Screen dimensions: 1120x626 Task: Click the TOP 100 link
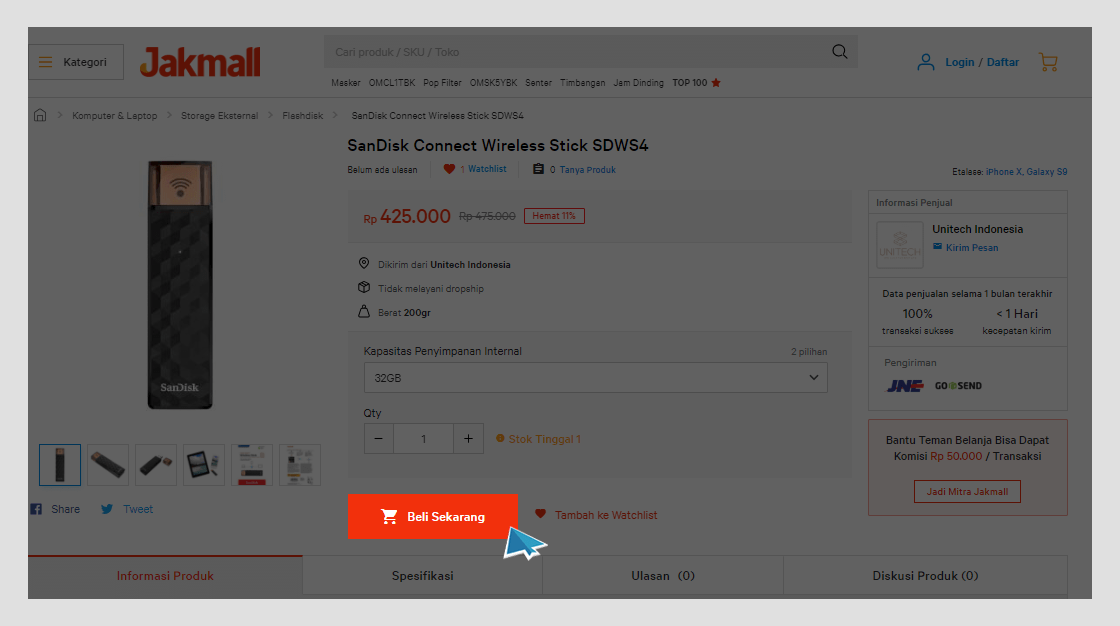point(689,83)
